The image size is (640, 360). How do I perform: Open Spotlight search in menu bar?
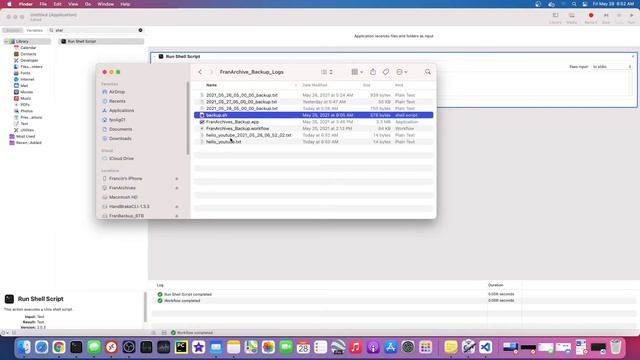point(574,4)
